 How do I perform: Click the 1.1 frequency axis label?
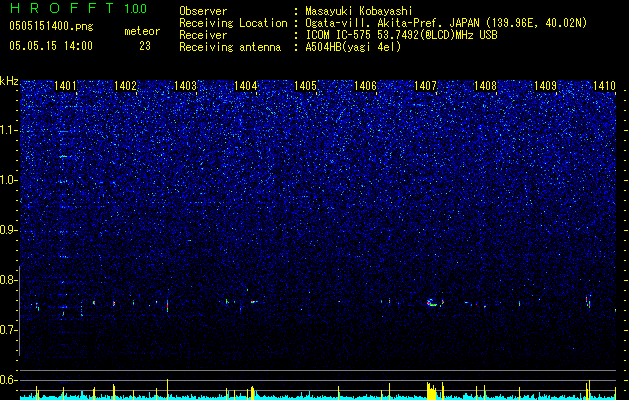[8, 130]
